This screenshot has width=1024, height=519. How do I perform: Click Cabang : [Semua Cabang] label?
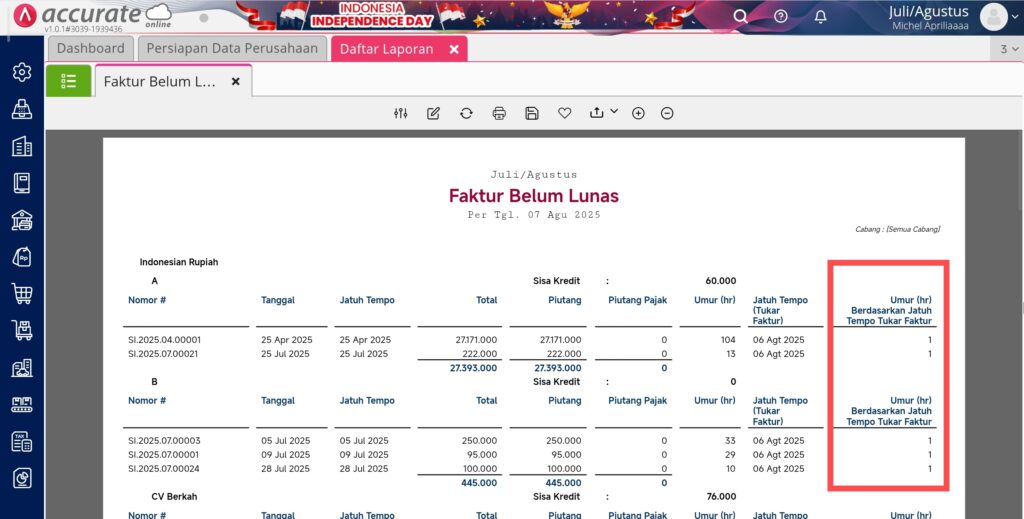pos(897,229)
